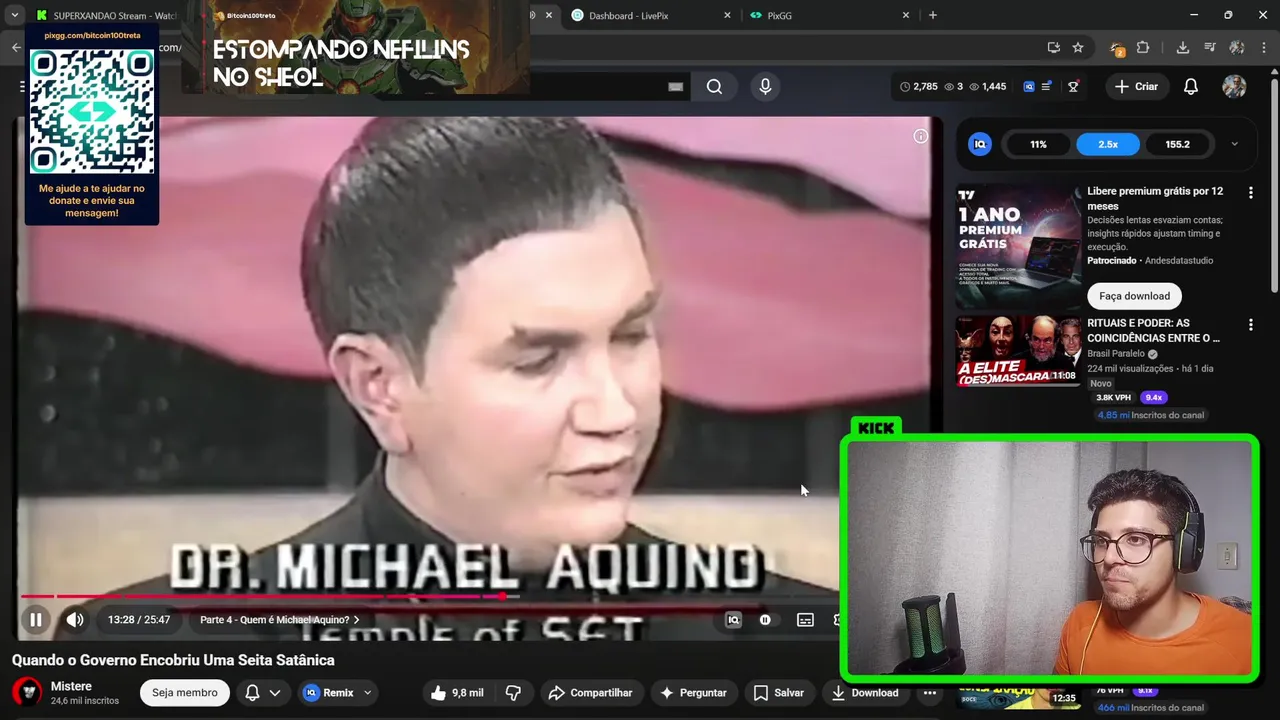1280x720 pixels.
Task: Open the Chrome Extensions puzzle icon
Action: point(1143,47)
